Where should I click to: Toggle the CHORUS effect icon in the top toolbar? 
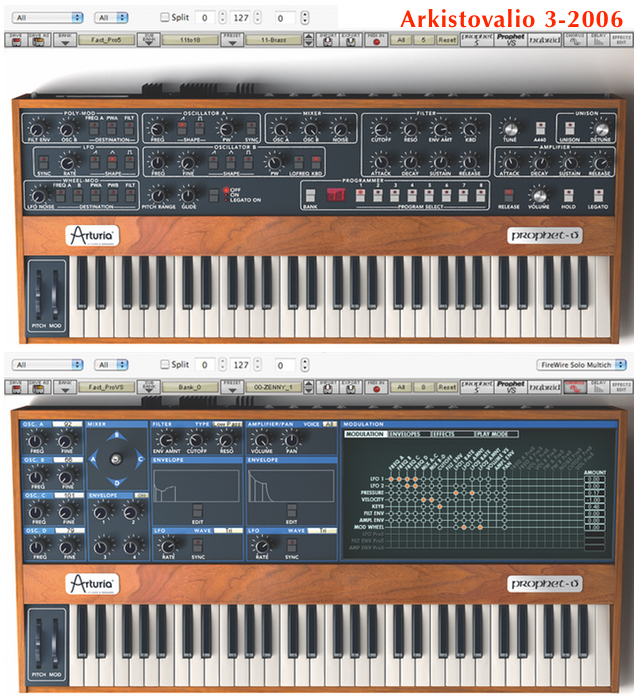[575, 40]
